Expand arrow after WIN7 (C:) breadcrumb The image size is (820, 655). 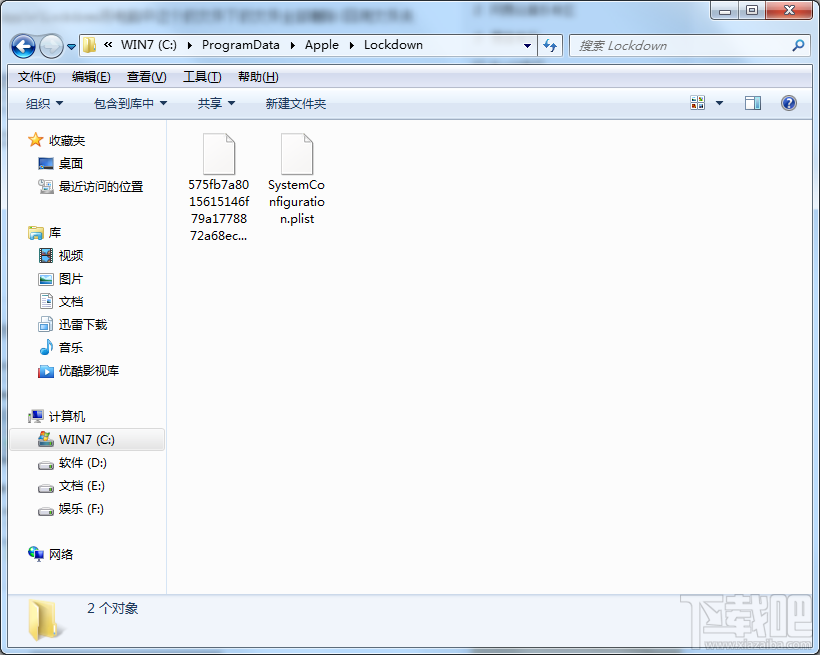point(189,46)
